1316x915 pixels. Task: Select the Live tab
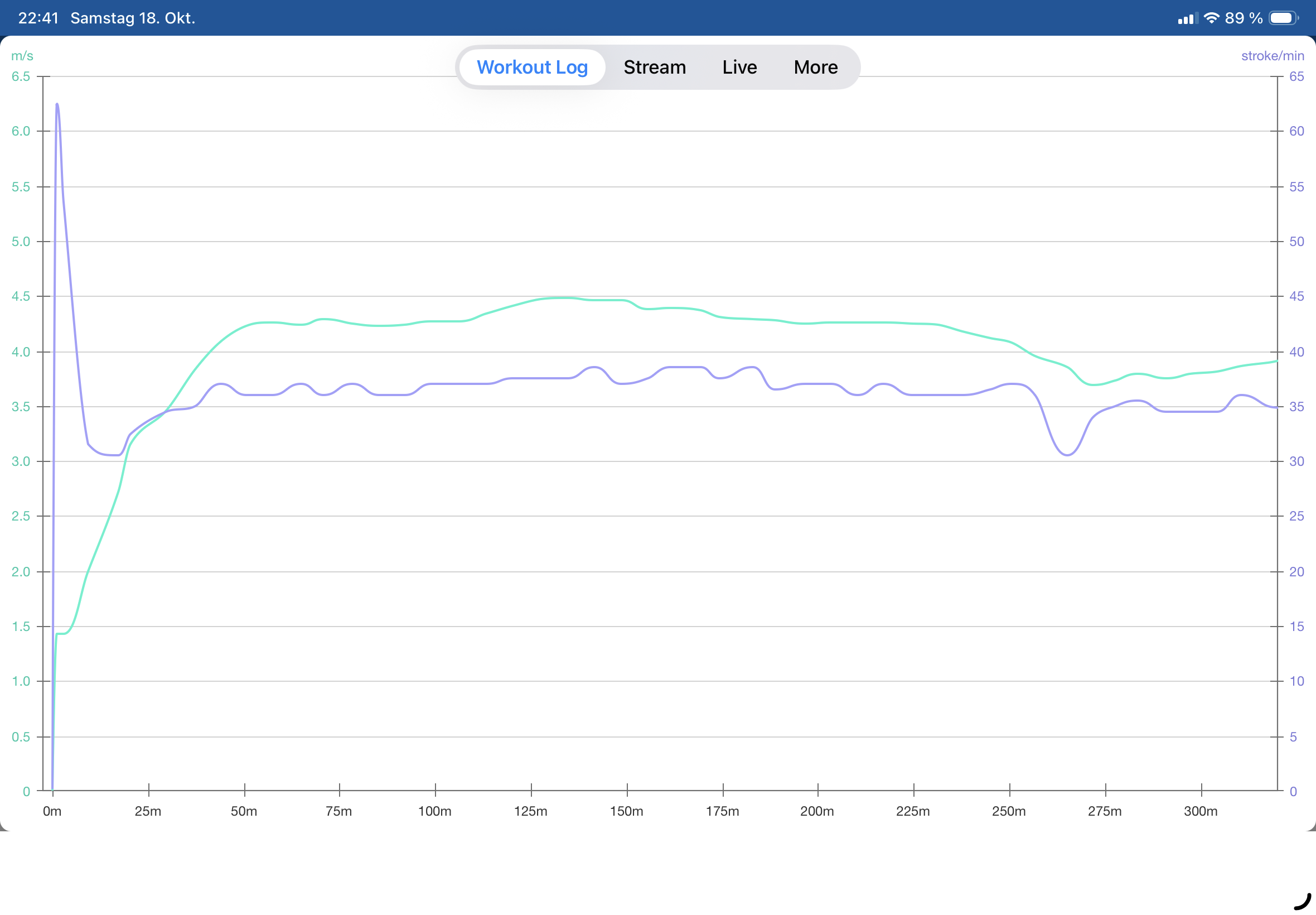[739, 67]
